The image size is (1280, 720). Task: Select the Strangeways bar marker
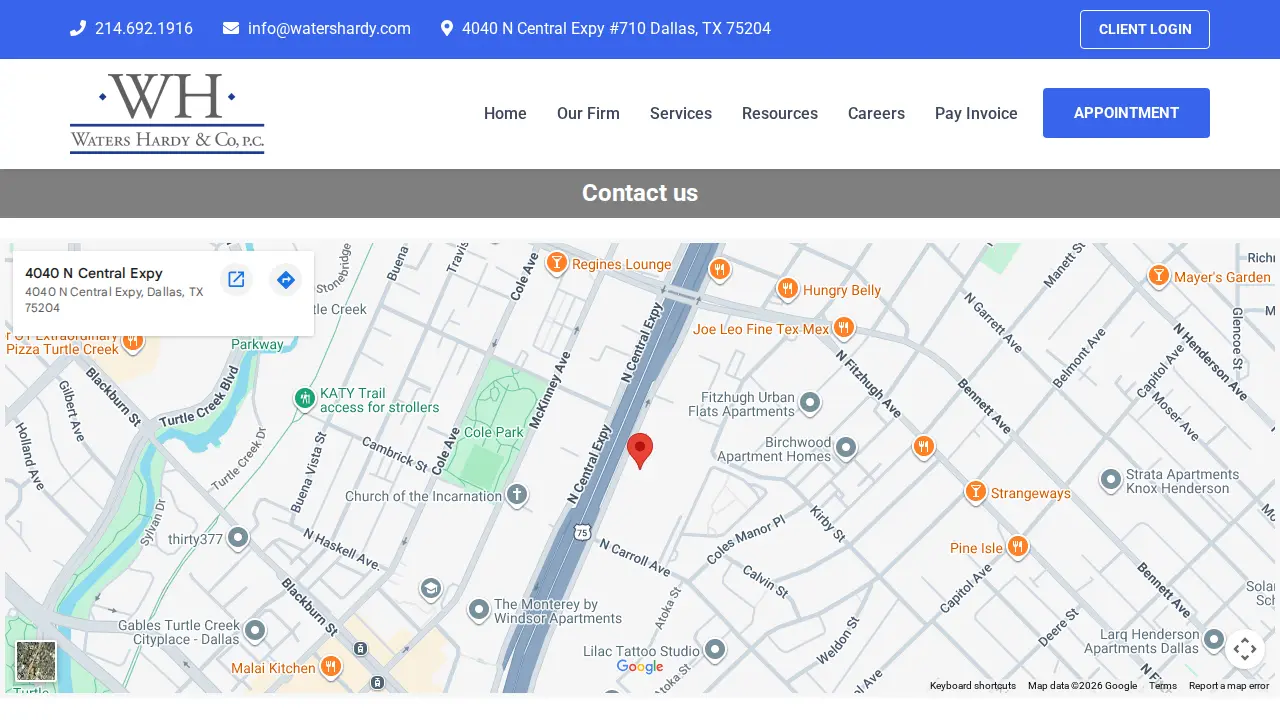pos(976,491)
